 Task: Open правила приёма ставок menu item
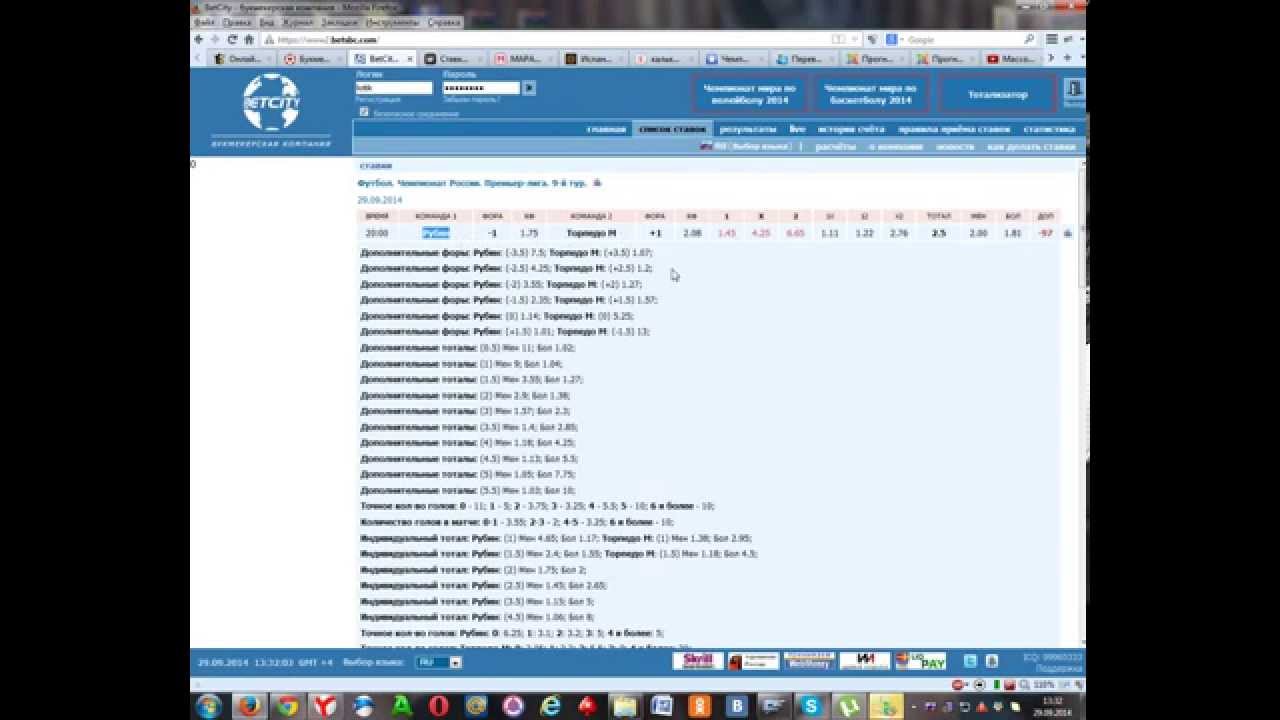click(954, 129)
